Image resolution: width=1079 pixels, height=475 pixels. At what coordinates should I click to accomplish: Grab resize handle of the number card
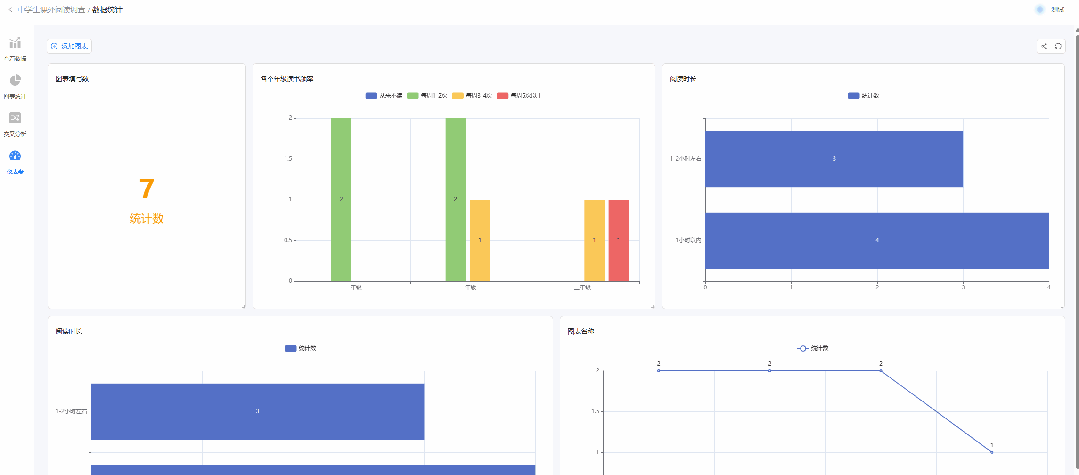(243, 306)
